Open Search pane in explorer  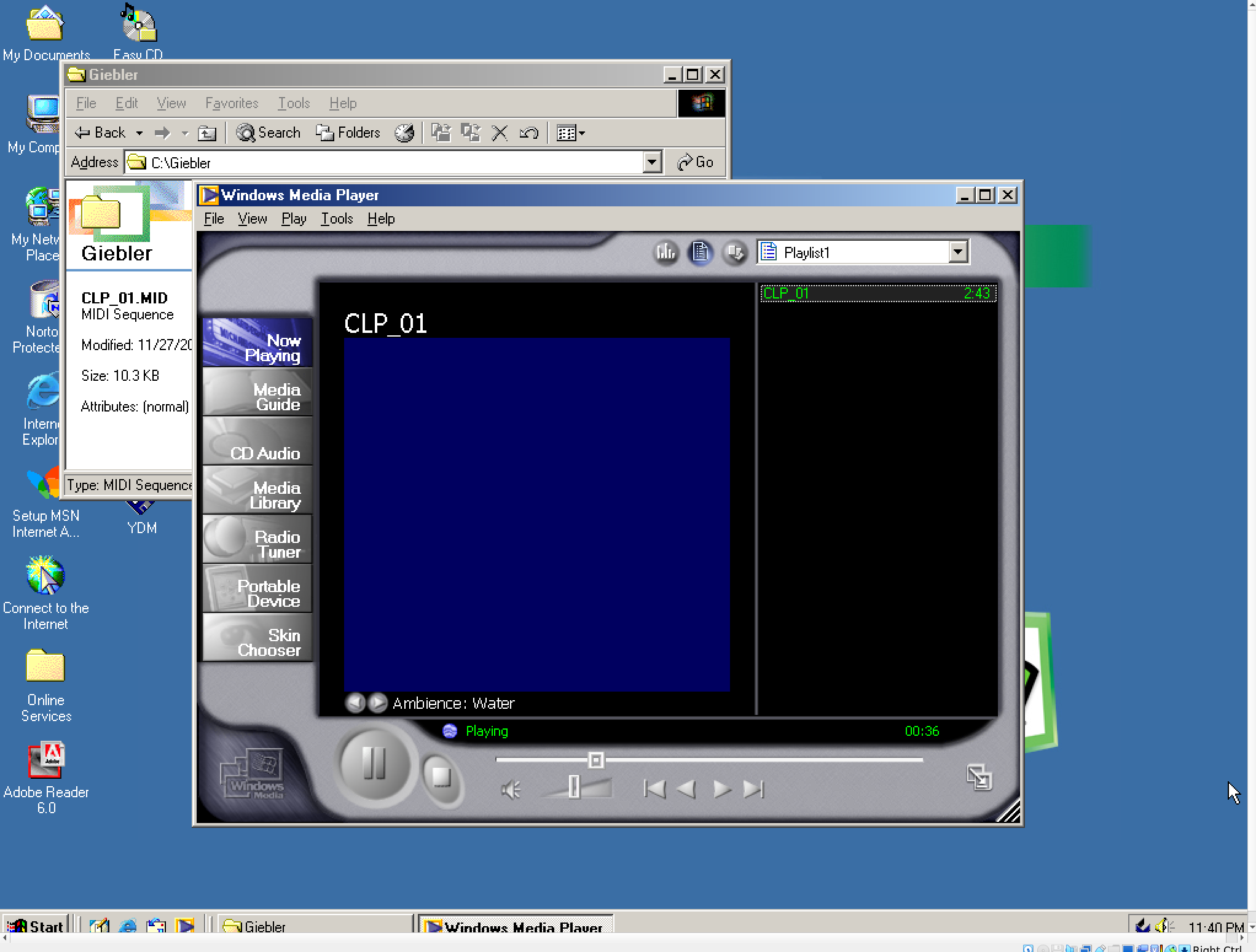coord(269,133)
